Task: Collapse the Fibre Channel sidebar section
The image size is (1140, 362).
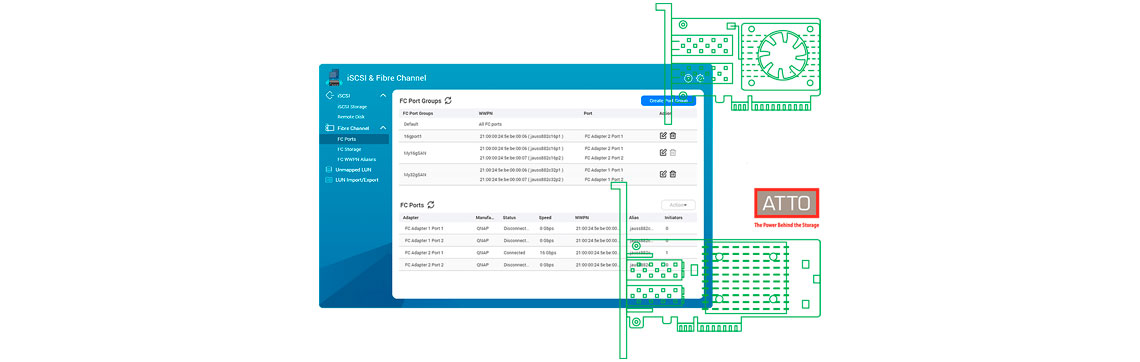Action: tap(383, 128)
